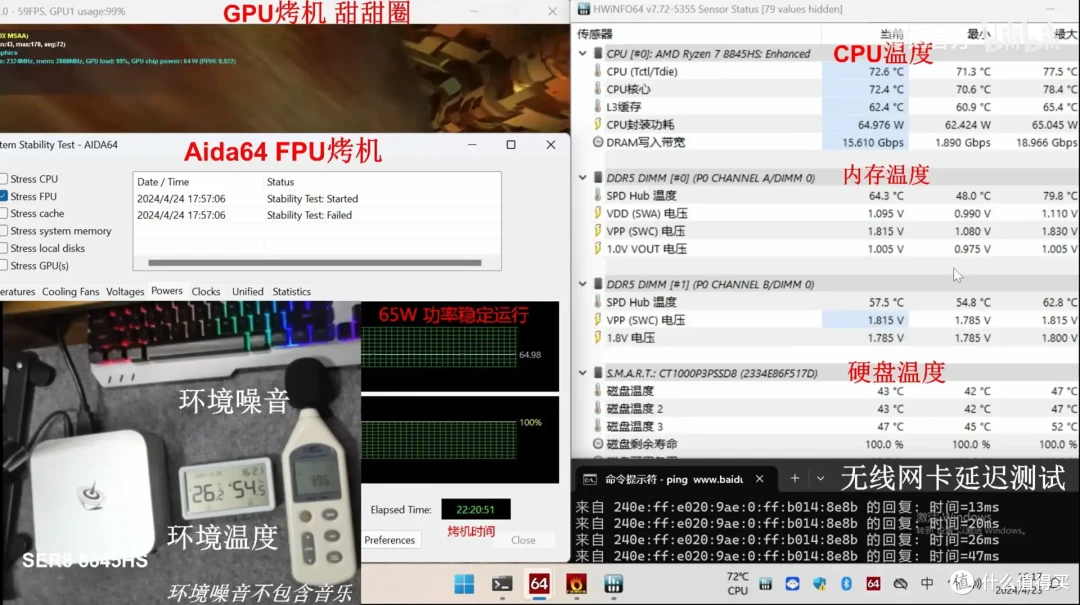Image resolution: width=1080 pixels, height=605 pixels.
Task: Switch to the Powers tab
Action: click(167, 291)
